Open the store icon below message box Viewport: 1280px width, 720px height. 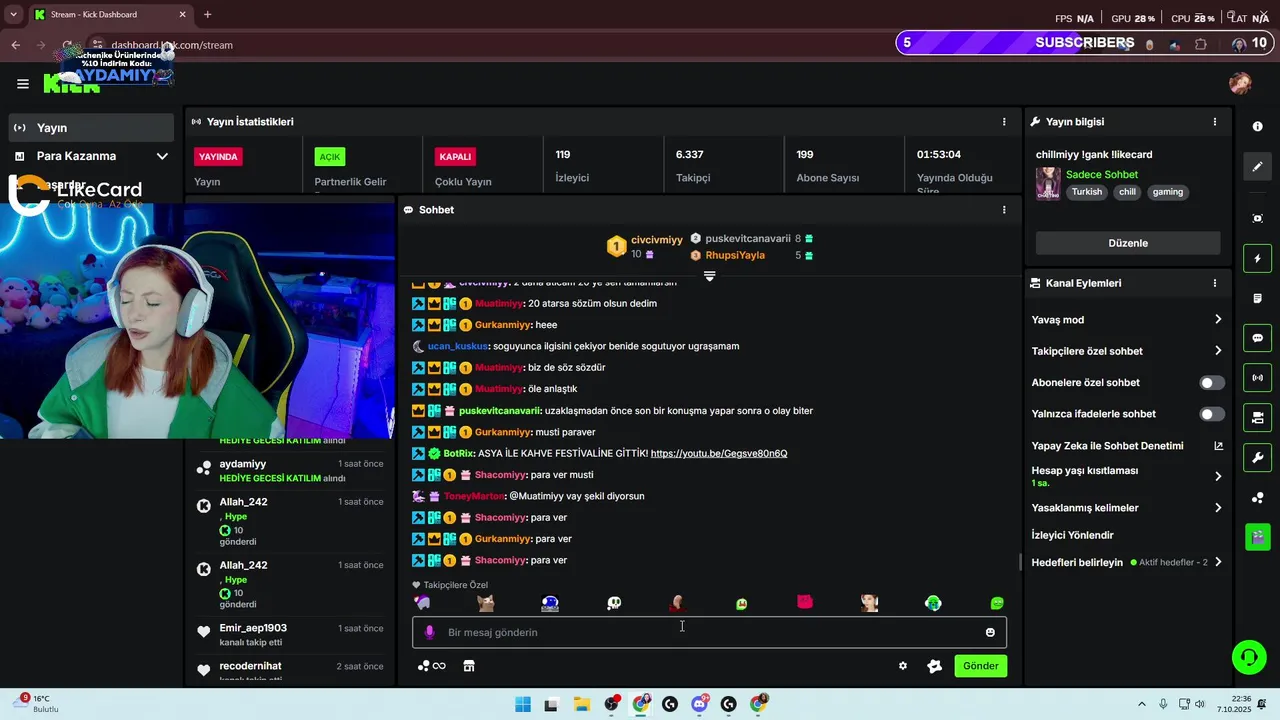(468, 666)
